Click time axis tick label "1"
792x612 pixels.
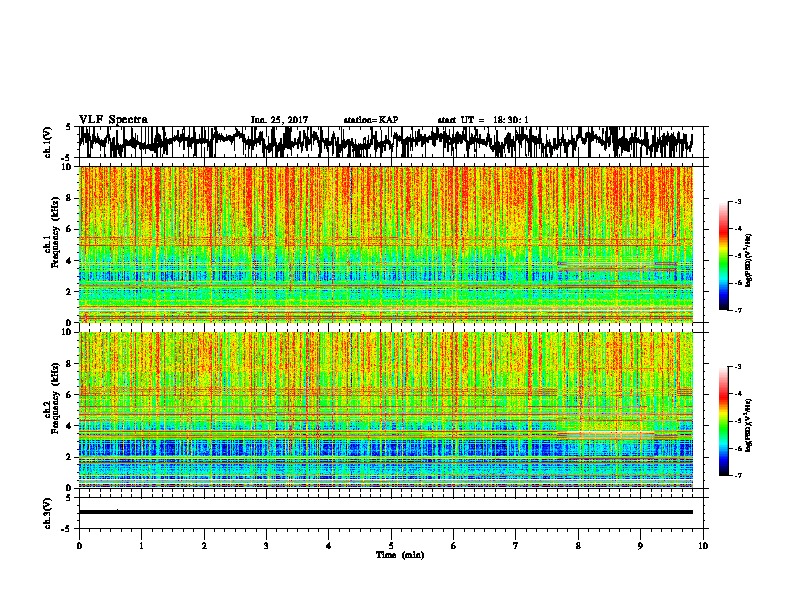pos(141,546)
